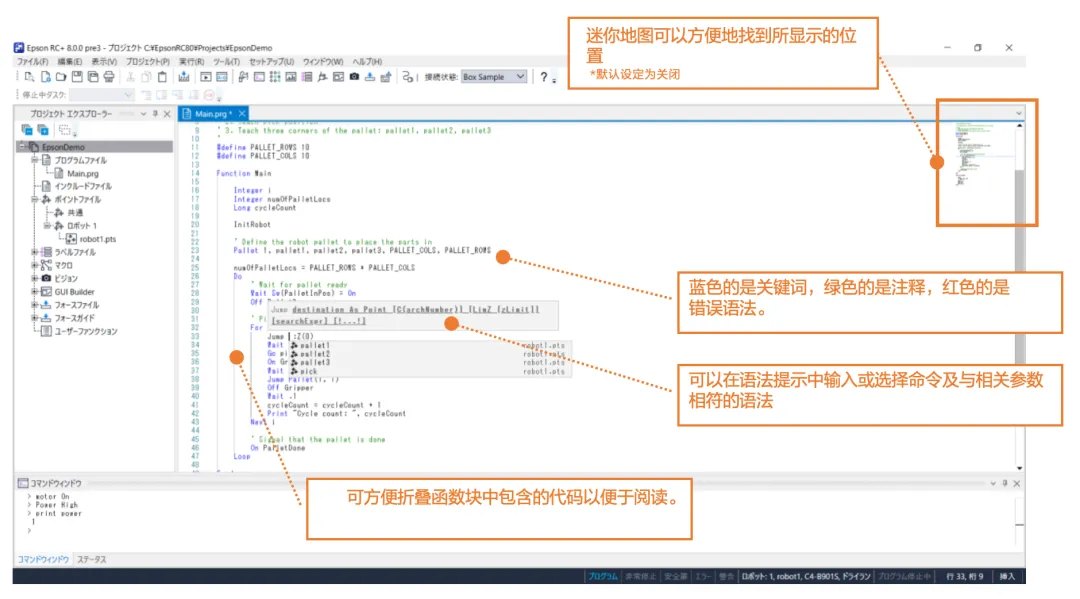Click the build project toolbar icon
This screenshot has height=599, width=1080.
pos(184,77)
